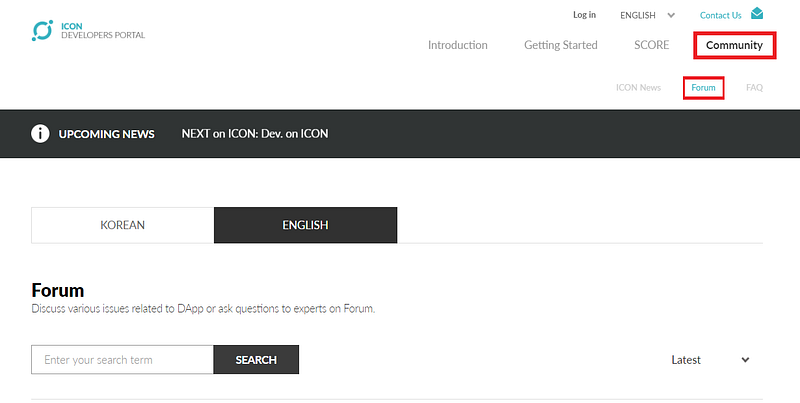Viewport: 800px width, 403px height.
Task: Open the Community menu
Action: pos(734,45)
